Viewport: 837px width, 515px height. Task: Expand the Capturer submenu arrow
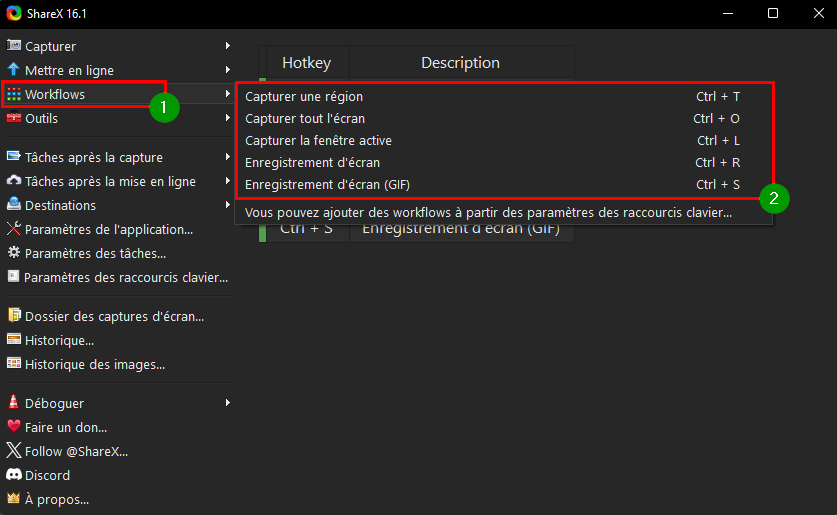click(227, 46)
